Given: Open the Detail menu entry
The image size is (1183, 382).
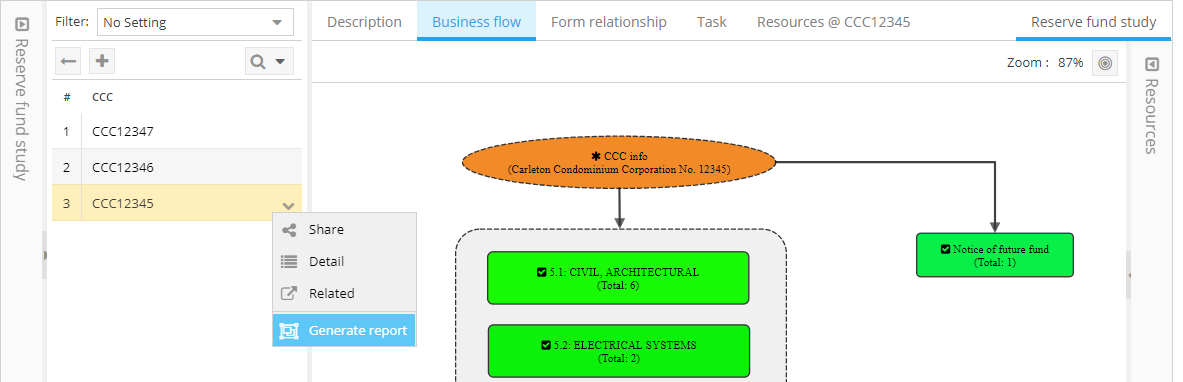Looking at the screenshot, I should (x=344, y=261).
